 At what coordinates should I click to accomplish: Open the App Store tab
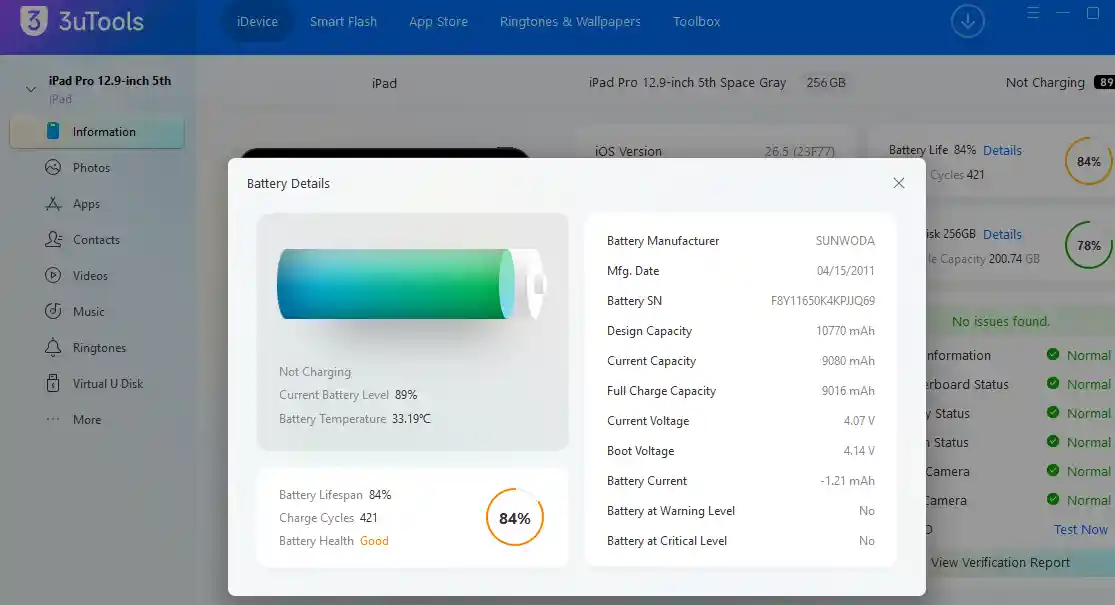tap(438, 21)
